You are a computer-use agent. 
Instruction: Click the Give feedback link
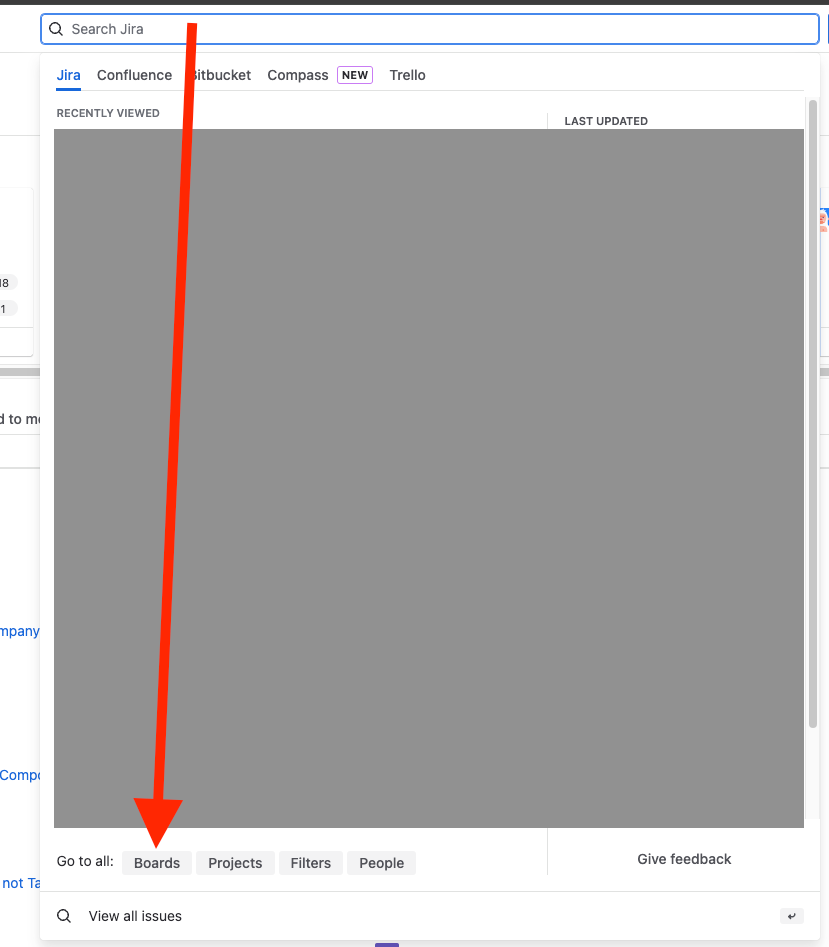(684, 859)
